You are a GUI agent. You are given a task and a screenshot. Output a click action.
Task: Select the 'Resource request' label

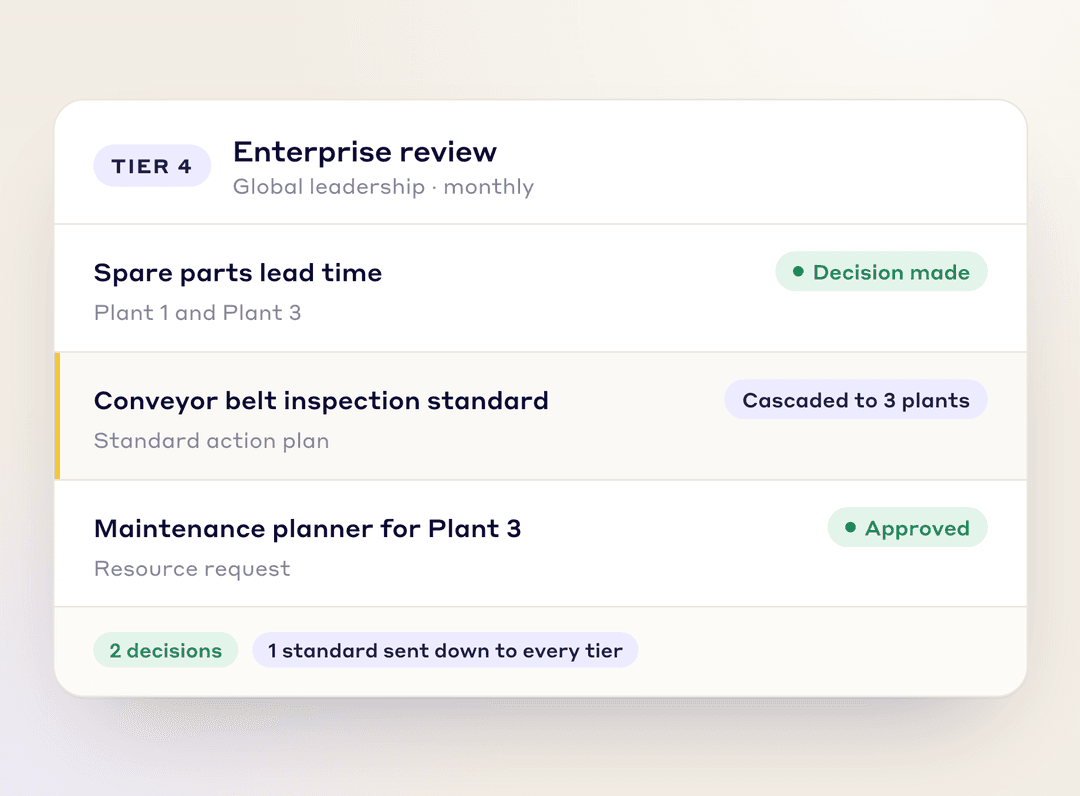[x=192, y=569]
